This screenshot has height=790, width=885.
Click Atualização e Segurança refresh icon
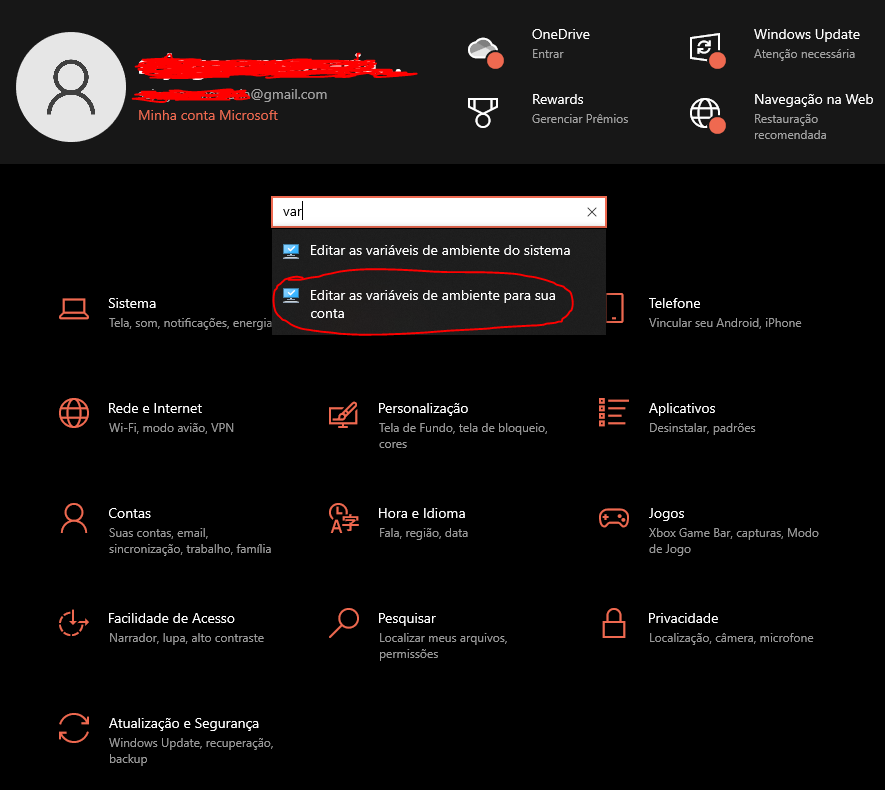(74, 728)
